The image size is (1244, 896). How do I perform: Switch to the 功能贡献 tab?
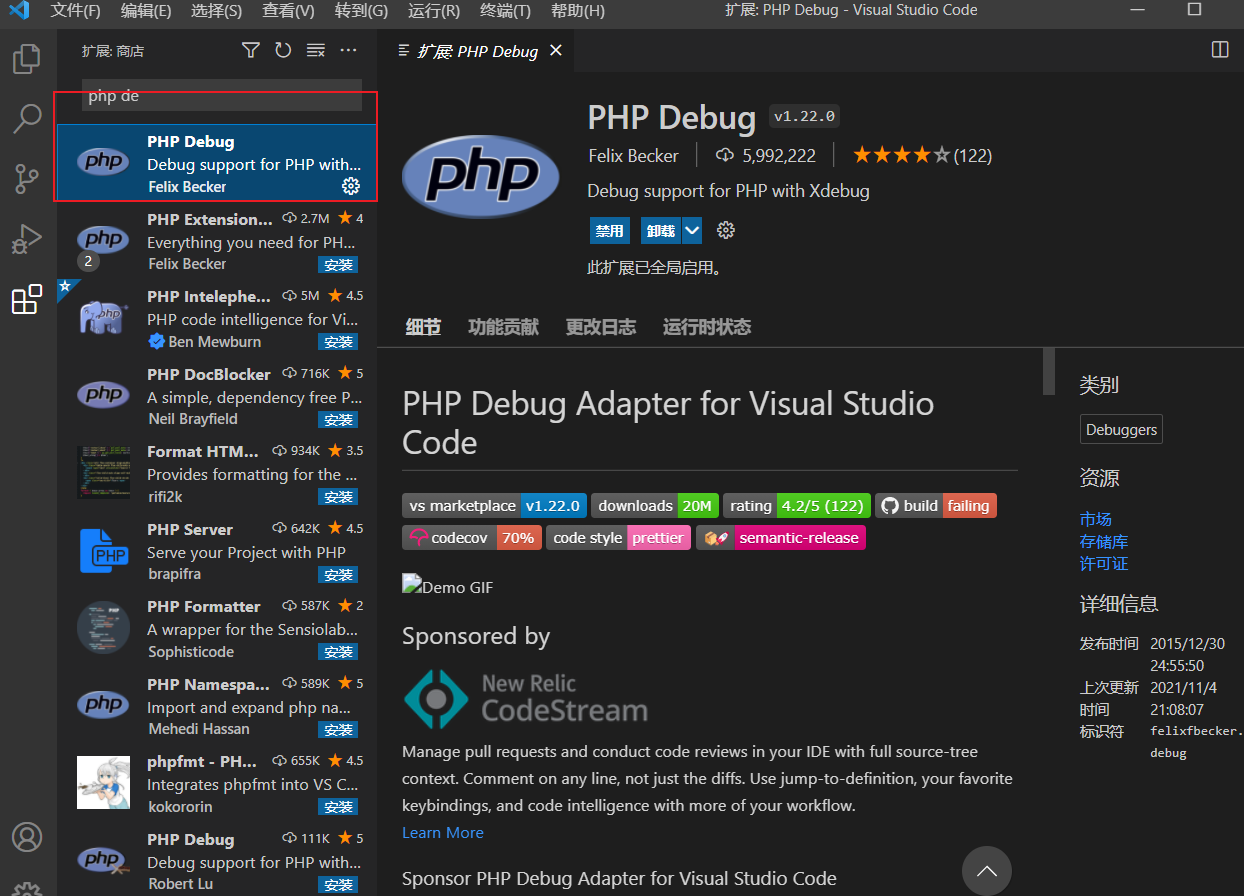503,327
